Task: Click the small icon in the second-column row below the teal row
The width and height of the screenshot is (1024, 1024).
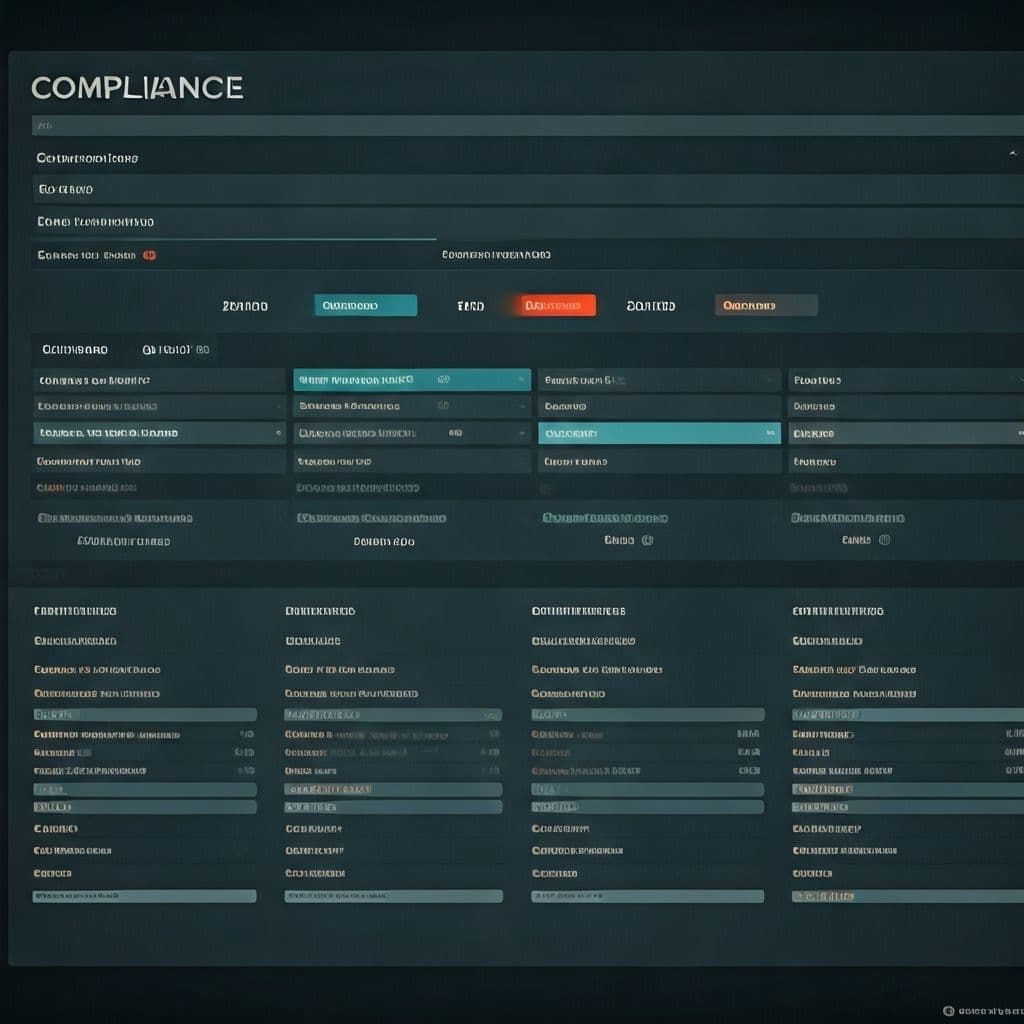Action: (443, 407)
